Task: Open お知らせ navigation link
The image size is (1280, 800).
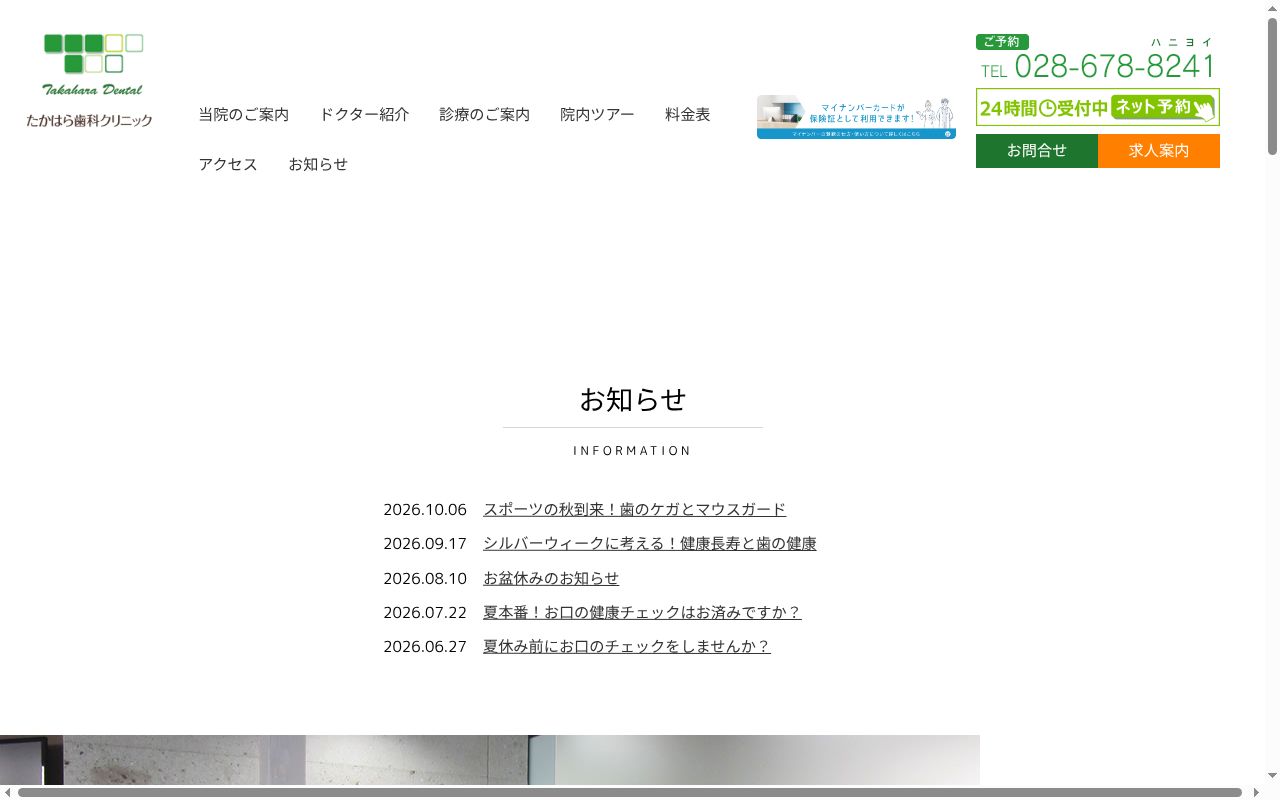Action: coord(318,164)
